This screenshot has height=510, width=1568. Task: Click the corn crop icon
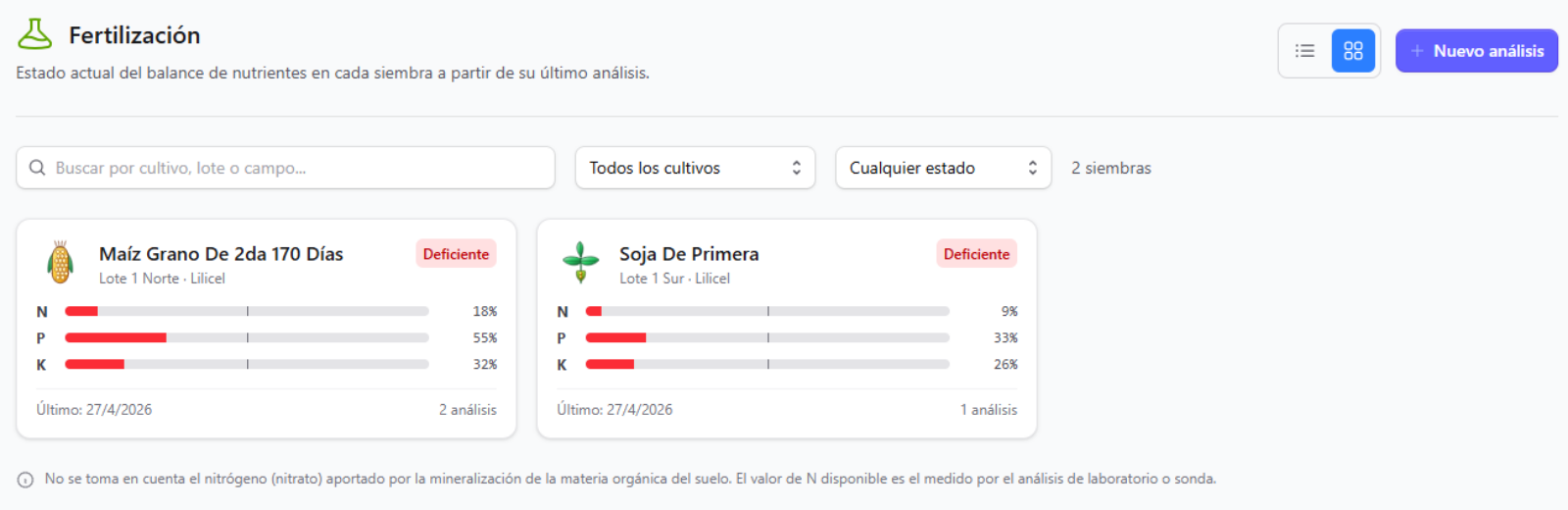(61, 262)
